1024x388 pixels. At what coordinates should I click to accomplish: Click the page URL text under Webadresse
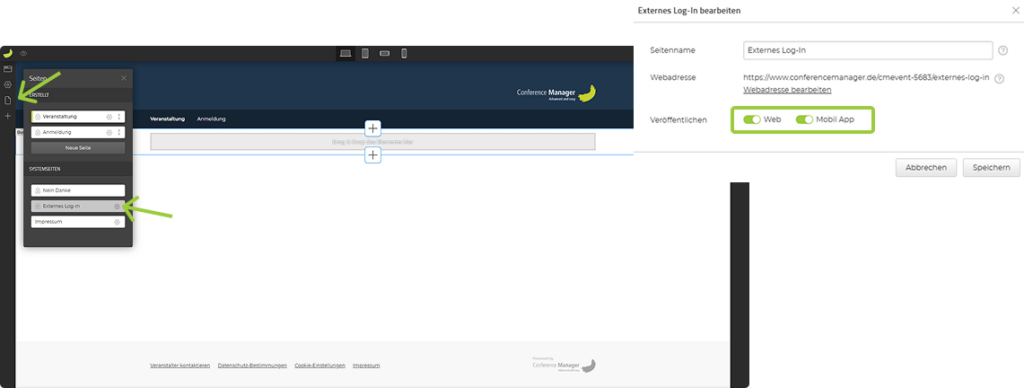866,78
